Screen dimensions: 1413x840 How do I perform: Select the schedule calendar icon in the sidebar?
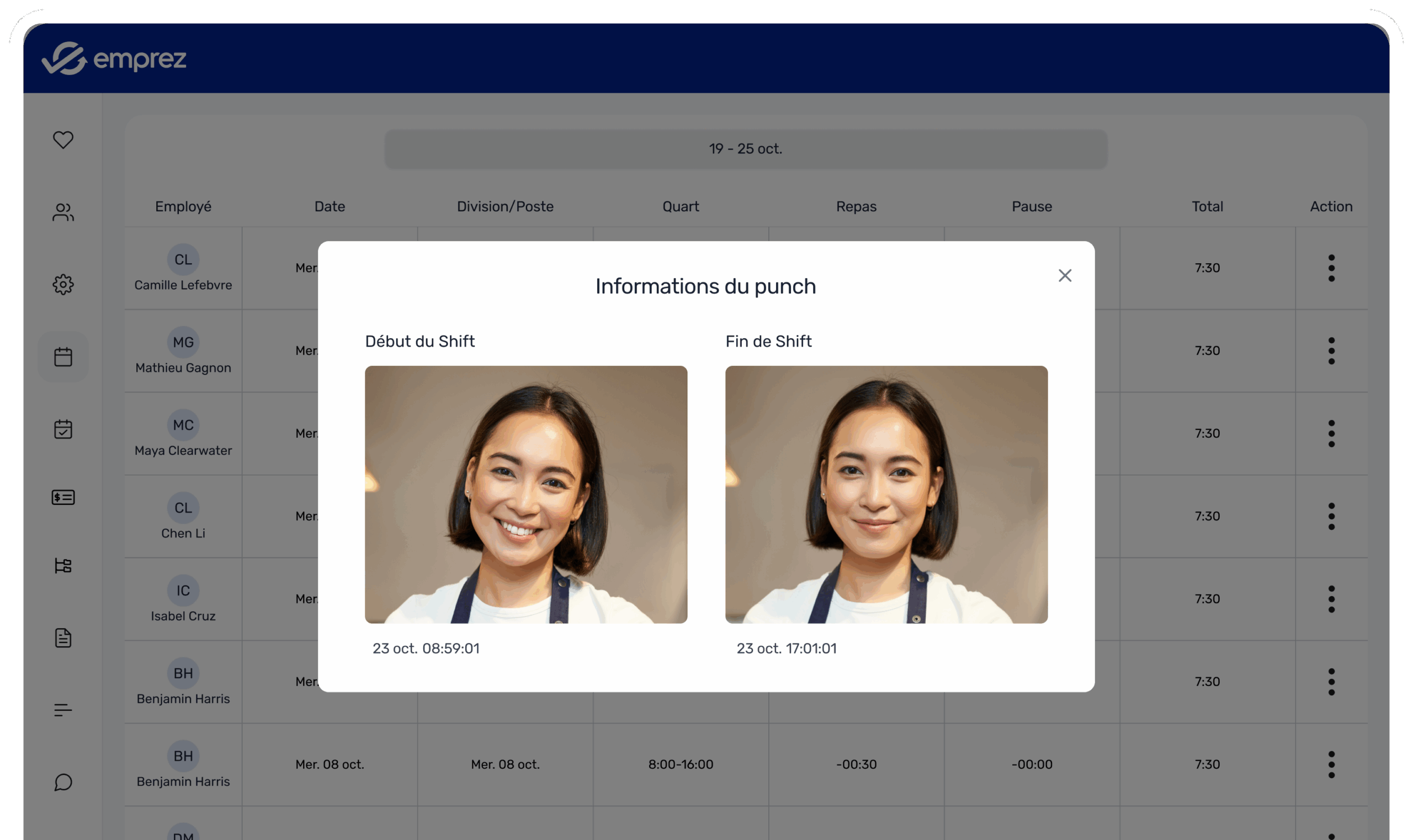(63, 356)
